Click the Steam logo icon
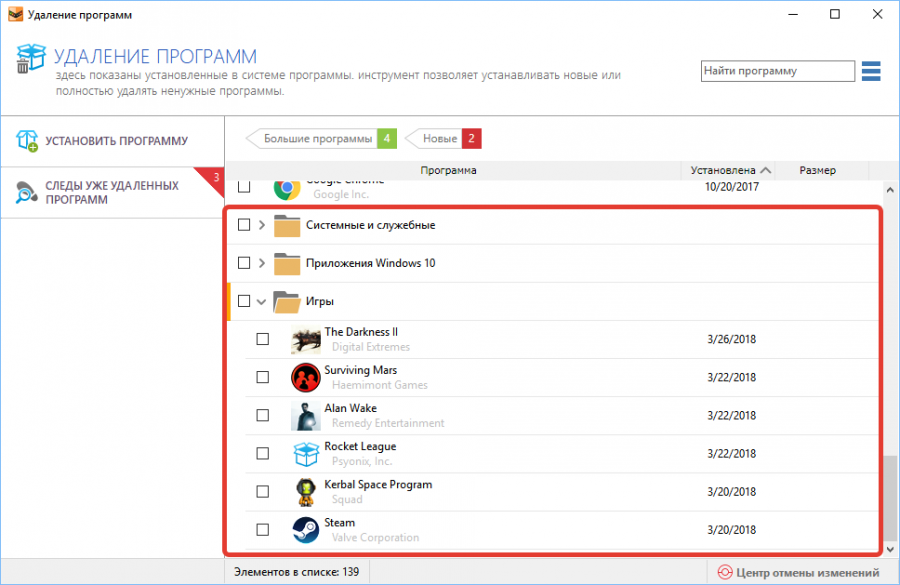The height and width of the screenshot is (585, 900). pyautogui.click(x=306, y=530)
